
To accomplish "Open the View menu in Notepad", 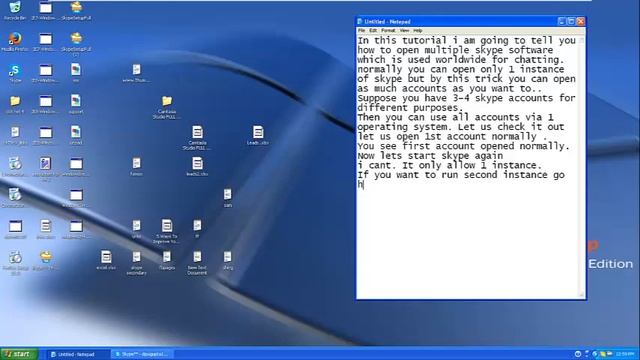I will pos(404,31).
